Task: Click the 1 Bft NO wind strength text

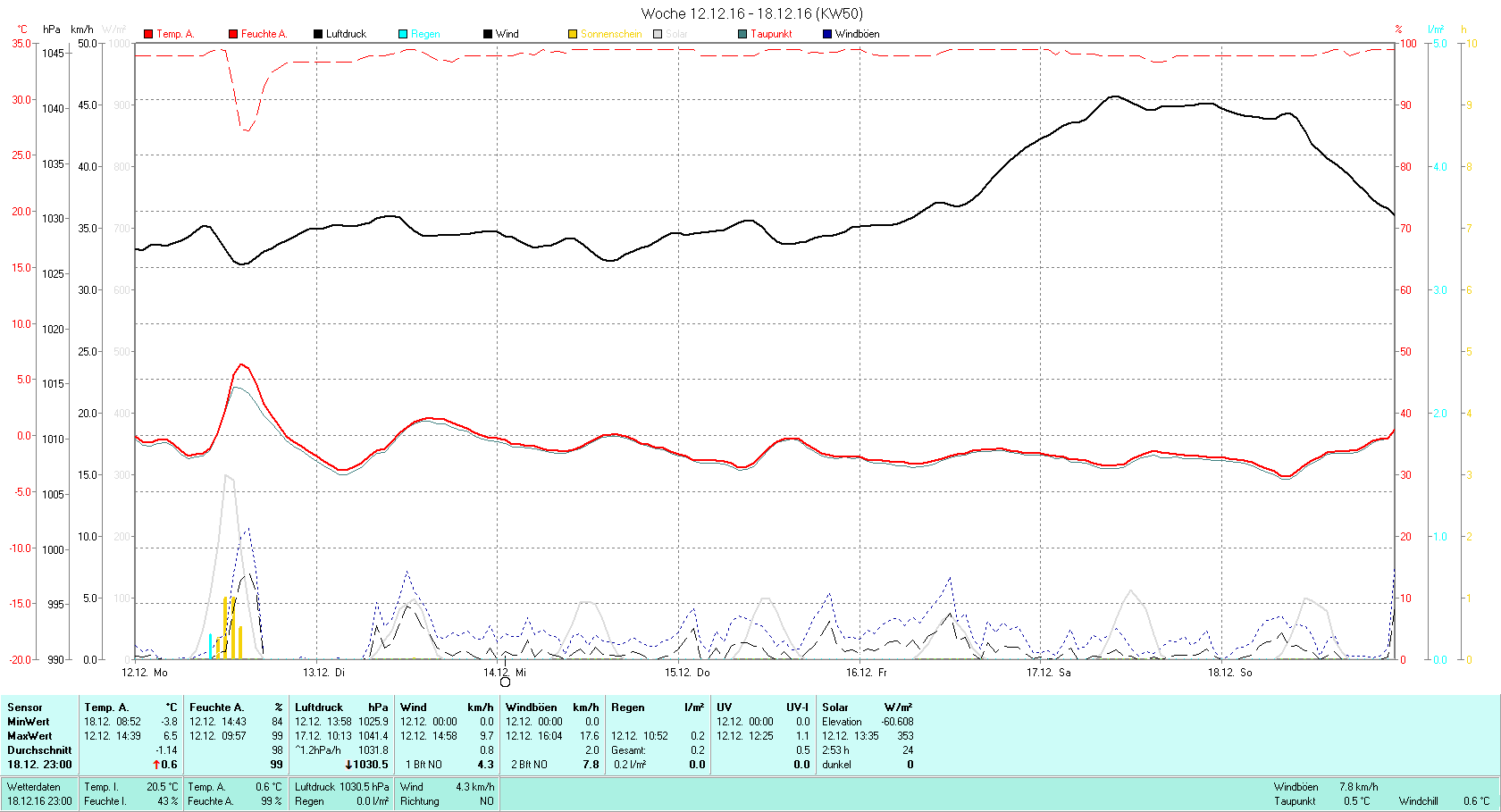Action: coord(423,765)
